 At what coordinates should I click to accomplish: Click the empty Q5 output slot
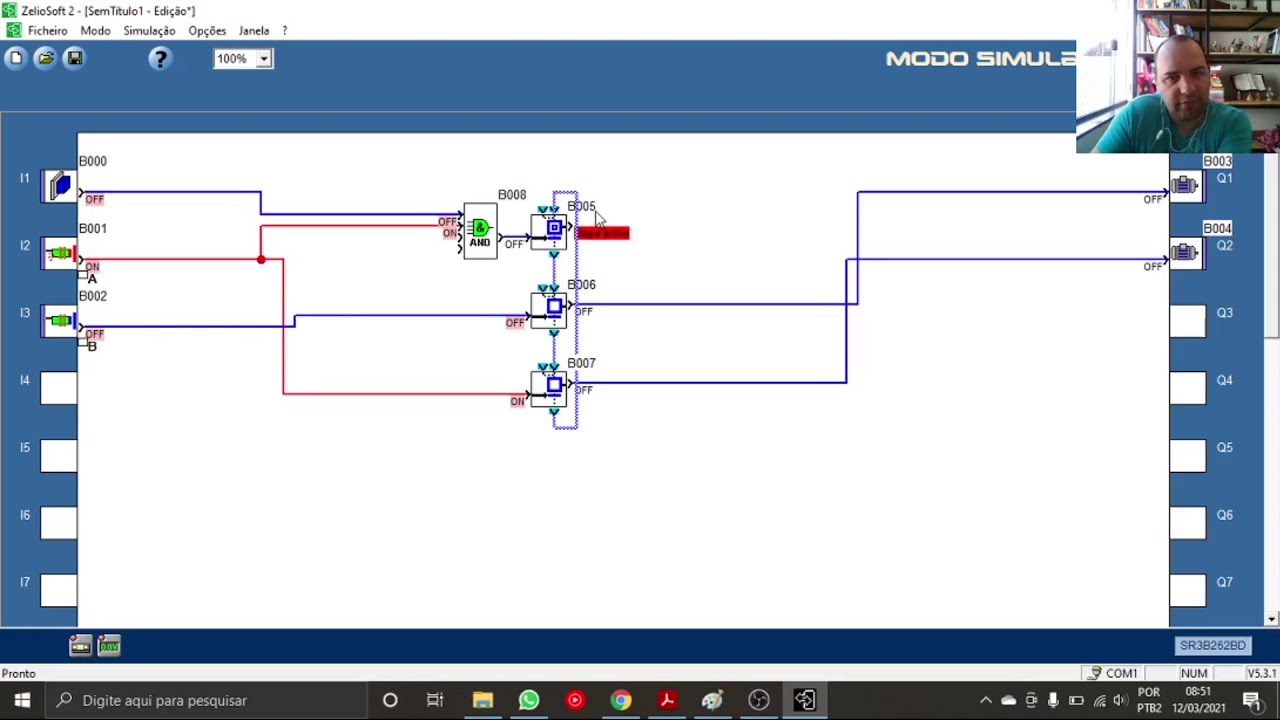click(x=1187, y=455)
